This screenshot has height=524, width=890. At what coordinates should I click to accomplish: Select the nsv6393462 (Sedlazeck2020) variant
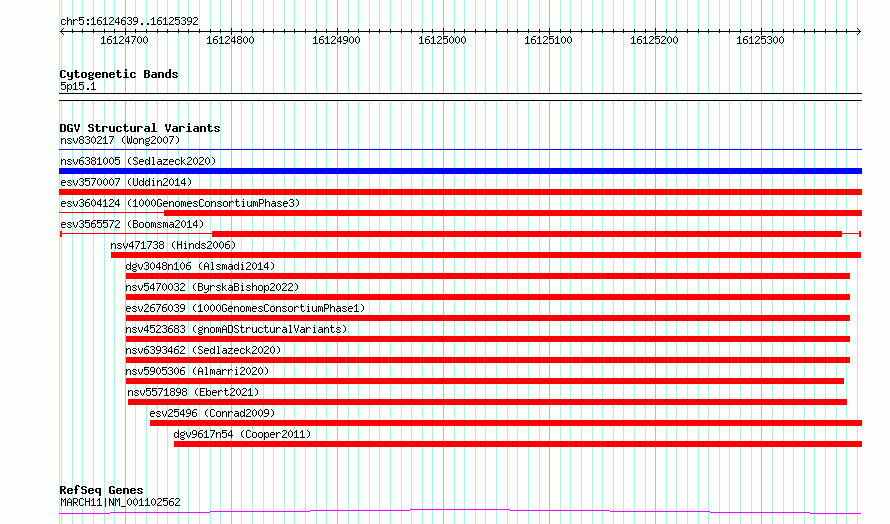tap(203, 350)
